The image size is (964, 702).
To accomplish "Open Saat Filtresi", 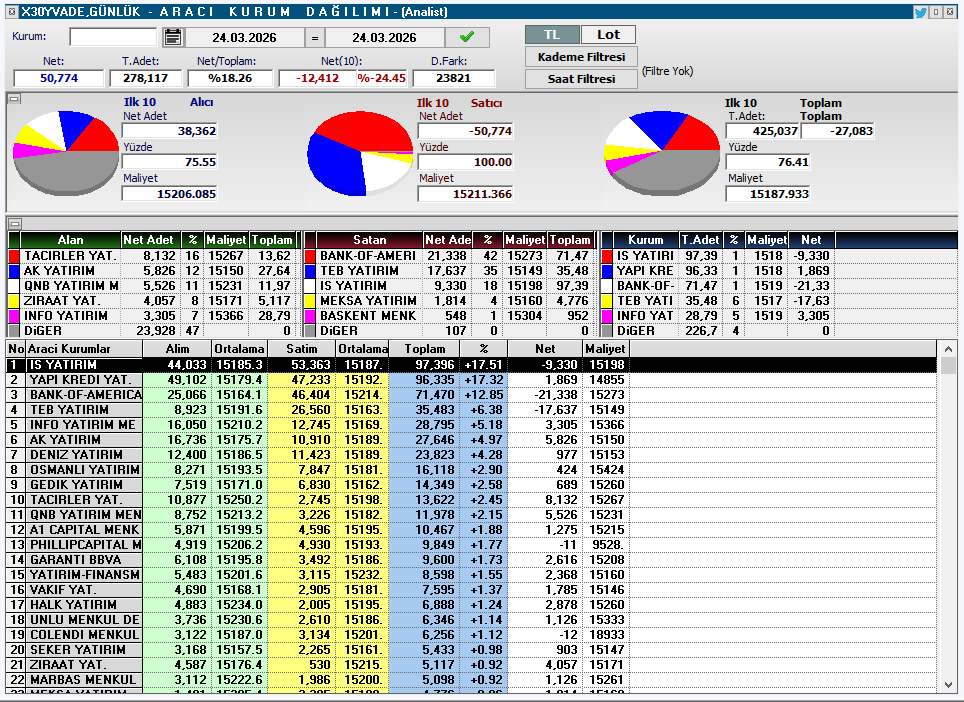I will (x=581, y=79).
